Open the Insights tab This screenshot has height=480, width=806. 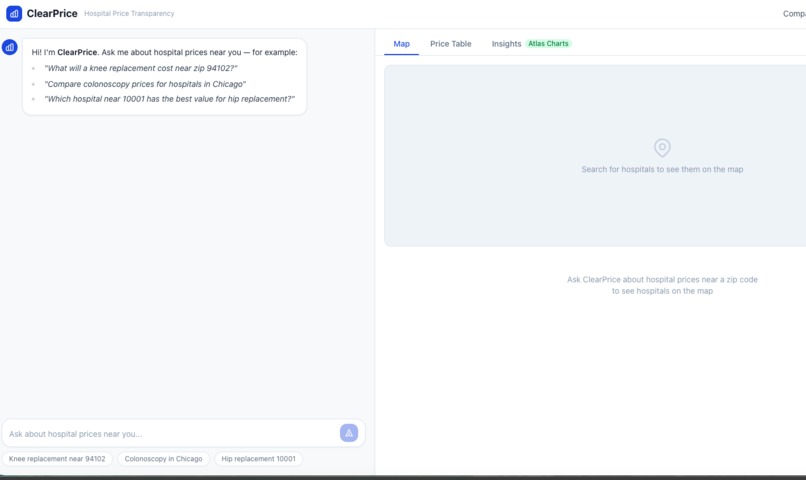point(506,44)
